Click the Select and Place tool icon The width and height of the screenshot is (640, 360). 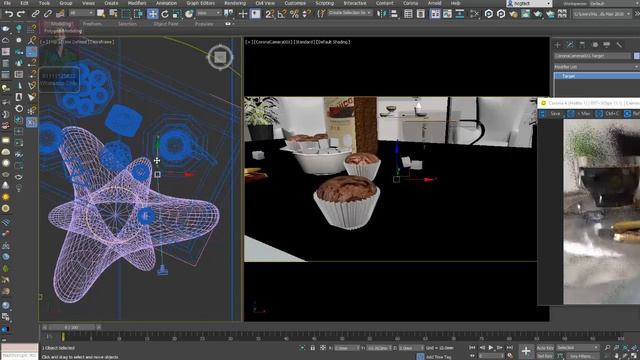coord(189,14)
